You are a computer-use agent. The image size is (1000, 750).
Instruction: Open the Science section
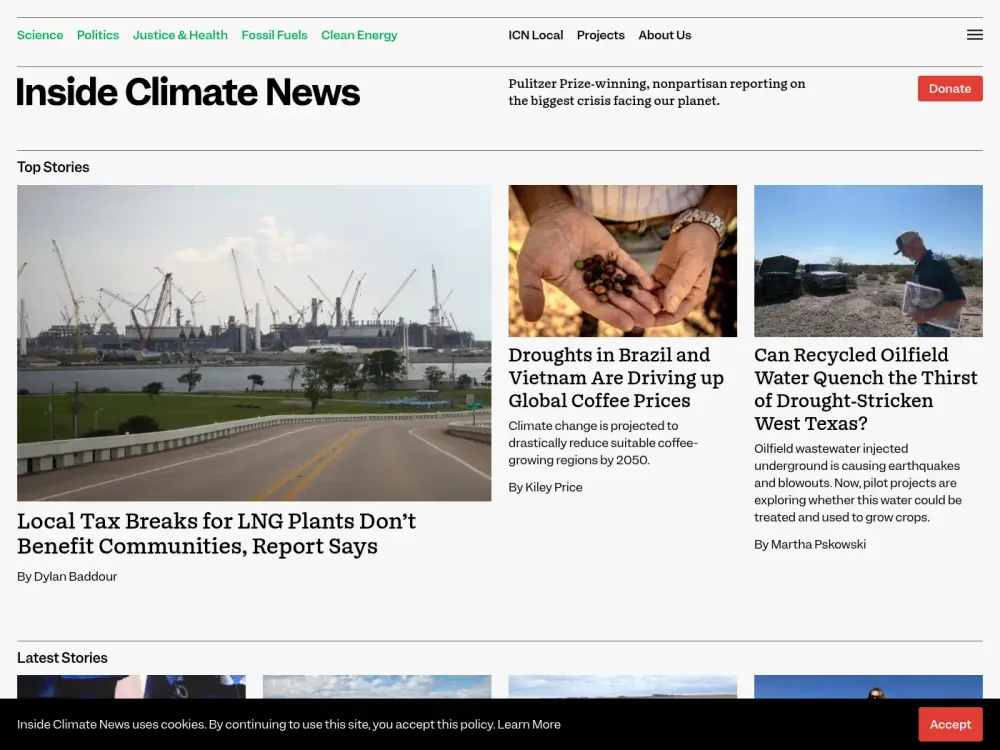(39, 35)
